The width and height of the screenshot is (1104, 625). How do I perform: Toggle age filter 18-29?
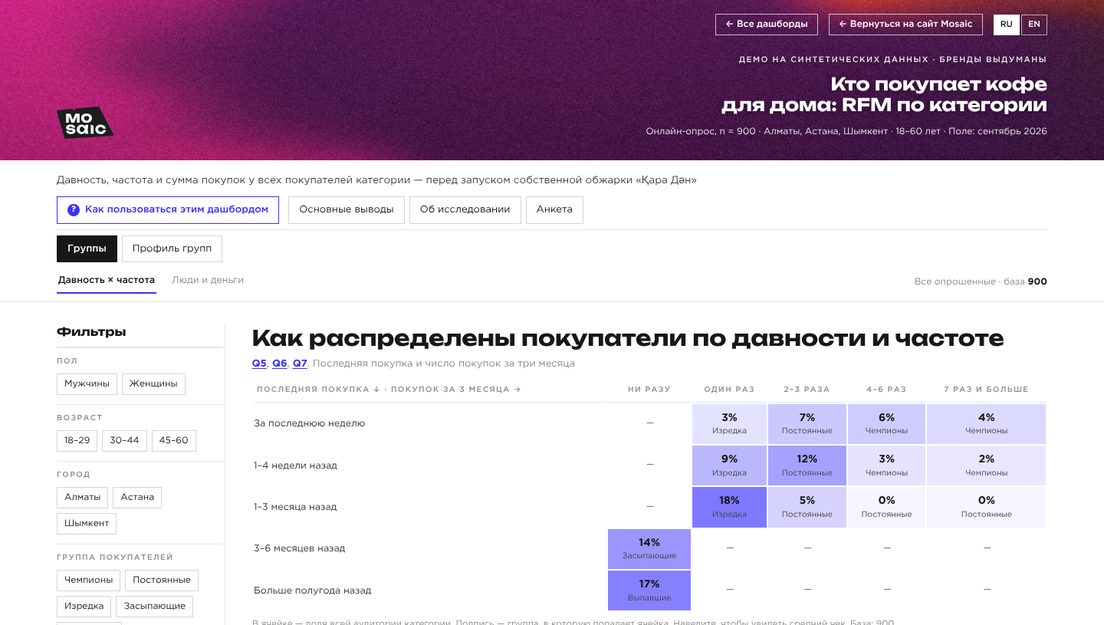77,441
